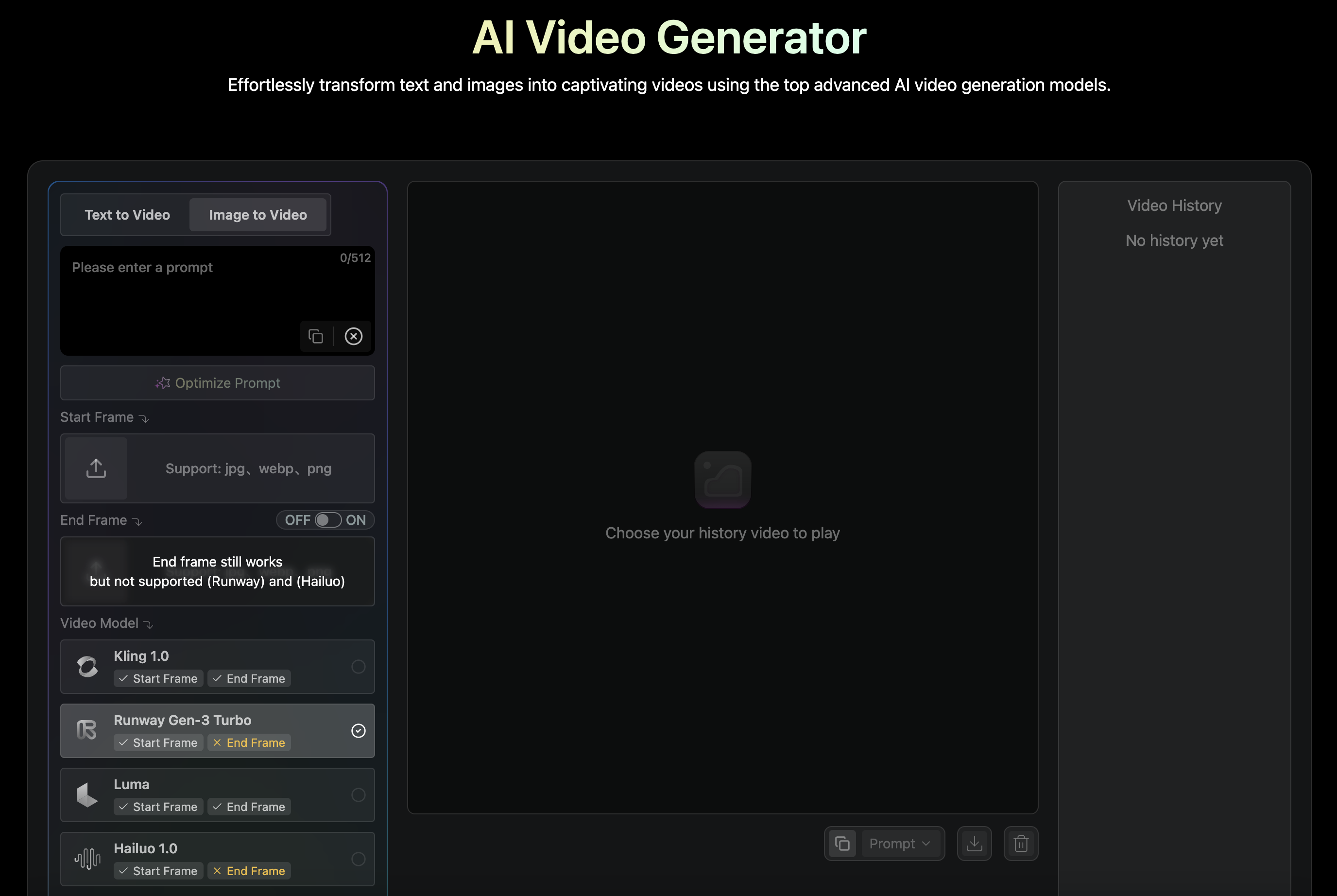Click the Hailuo 1.0 waveform icon

(87, 857)
